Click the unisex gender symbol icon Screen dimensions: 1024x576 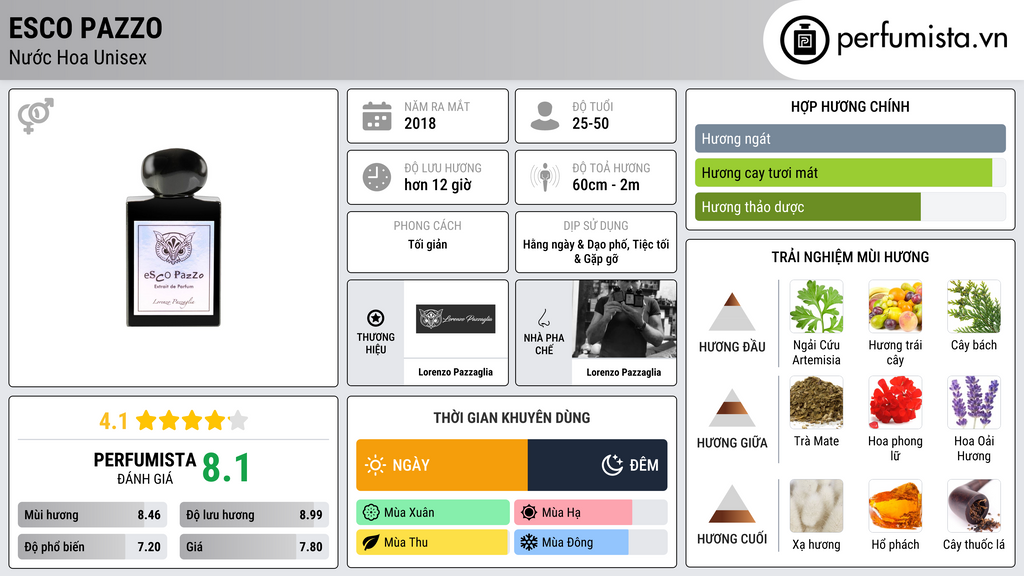click(36, 116)
